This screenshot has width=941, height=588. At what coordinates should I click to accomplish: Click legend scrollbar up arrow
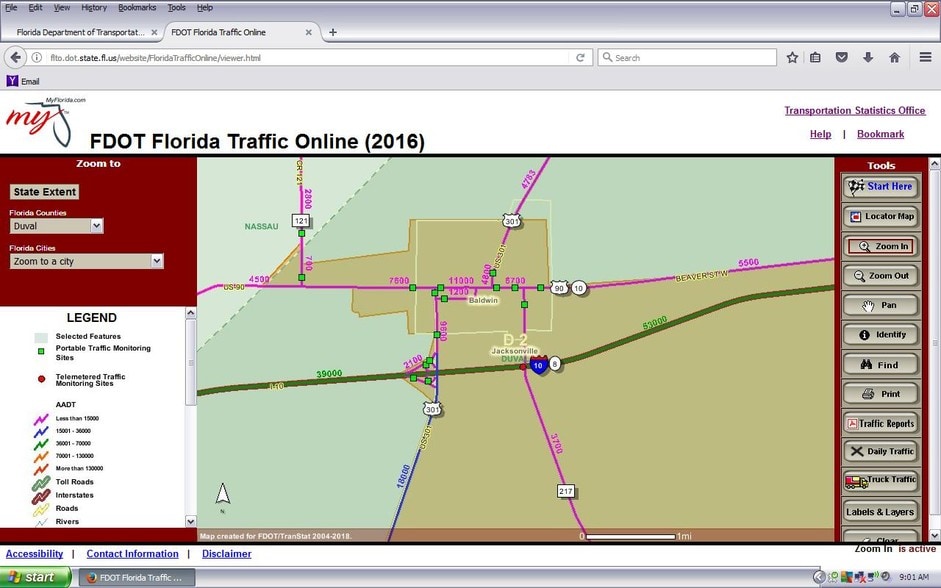191,313
